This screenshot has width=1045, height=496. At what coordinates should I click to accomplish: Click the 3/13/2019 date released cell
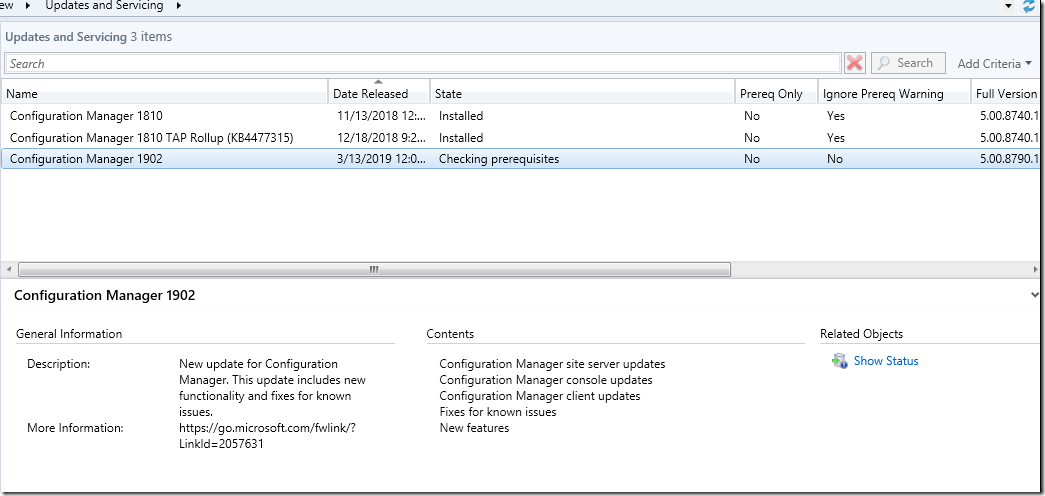[x=381, y=159]
